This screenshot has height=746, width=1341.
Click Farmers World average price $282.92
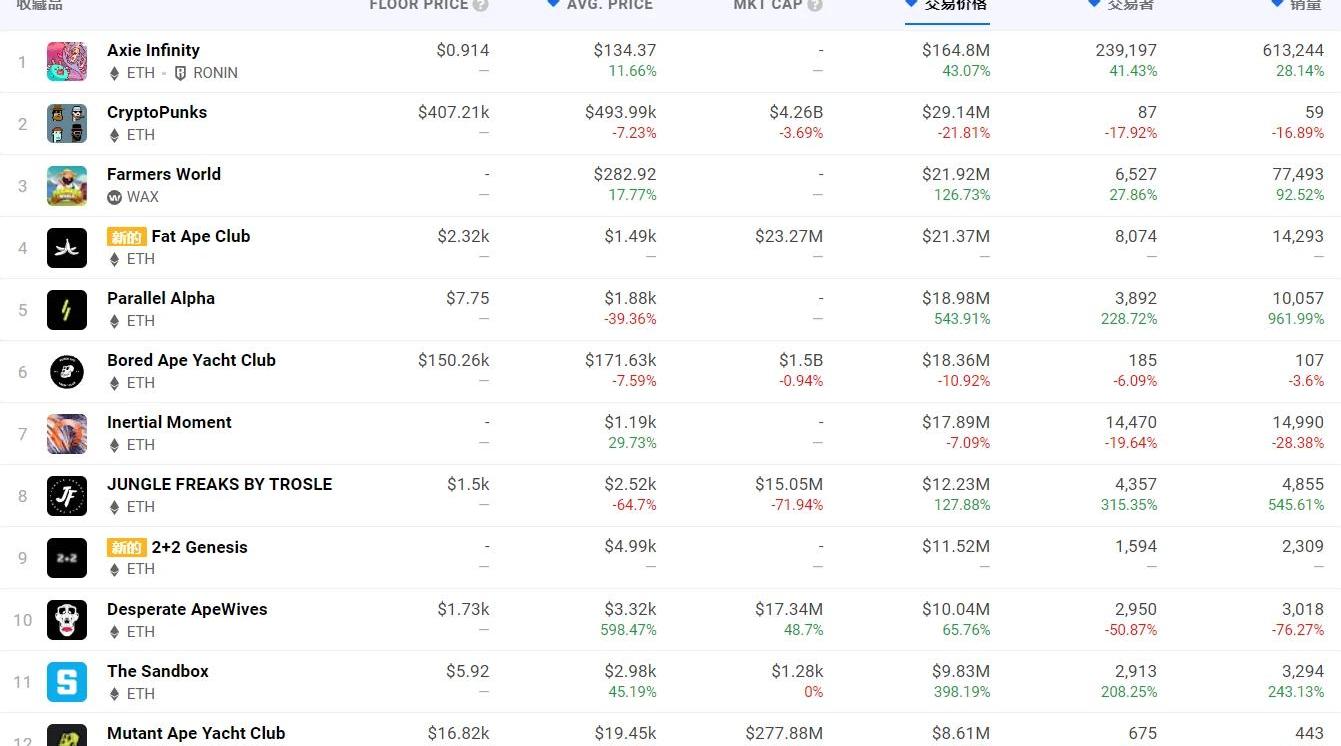pos(625,174)
